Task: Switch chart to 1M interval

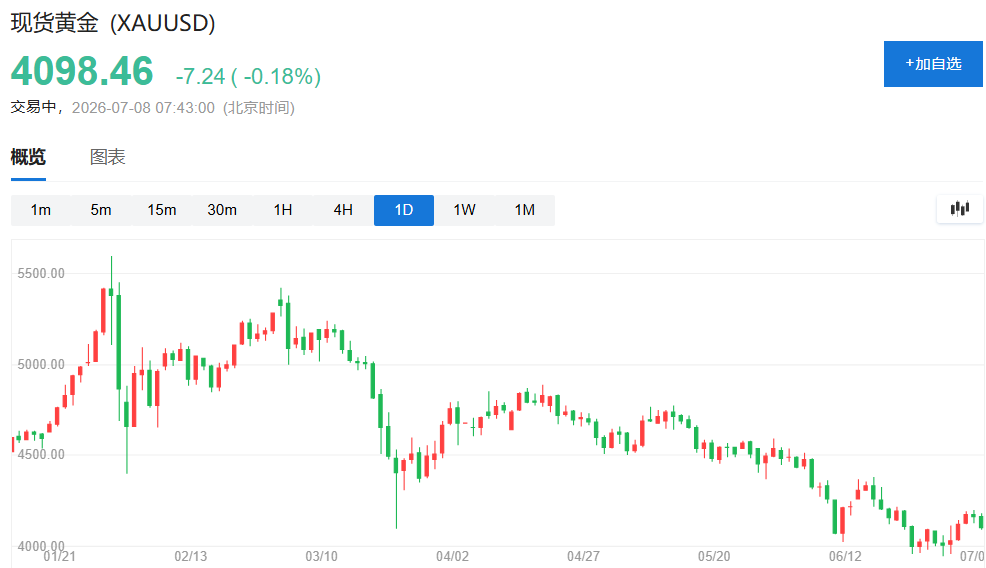Action: tap(524, 210)
